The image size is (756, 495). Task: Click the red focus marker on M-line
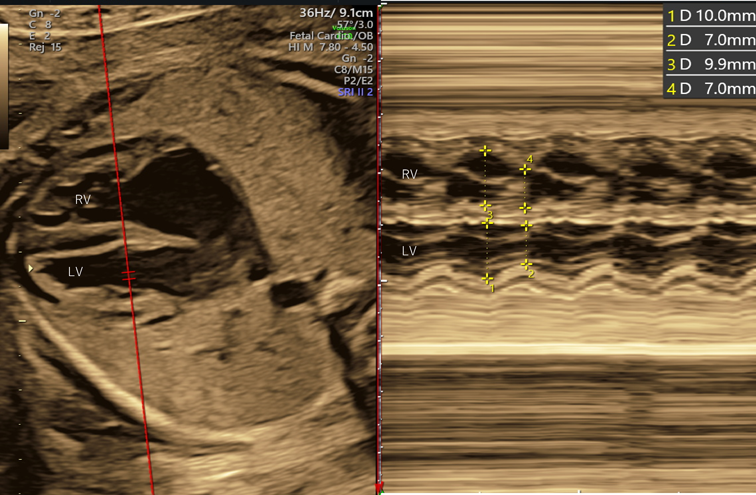click(128, 272)
